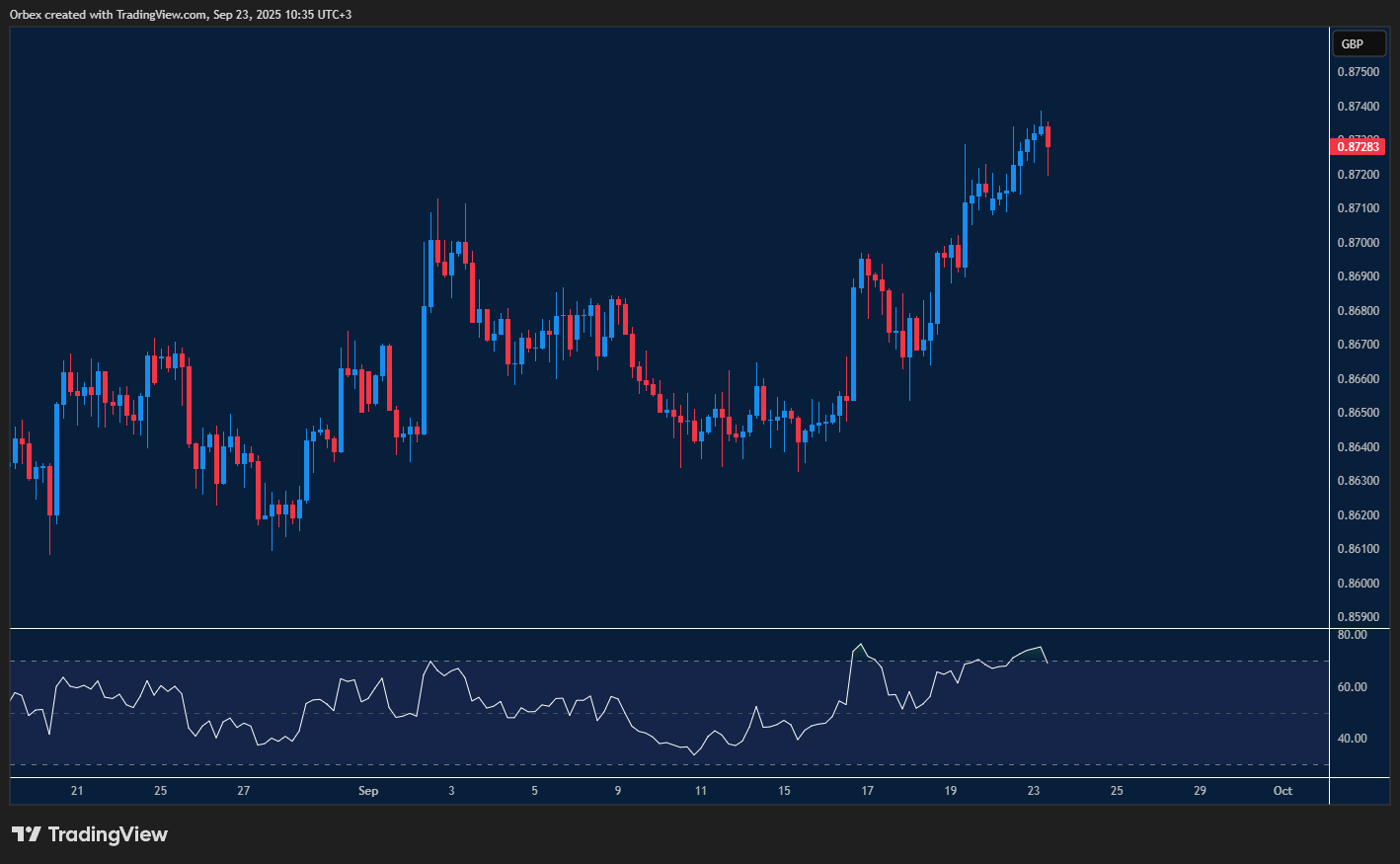Image resolution: width=1400 pixels, height=864 pixels.
Task: Click the 0.87500 price scale label
Action: (x=1359, y=72)
